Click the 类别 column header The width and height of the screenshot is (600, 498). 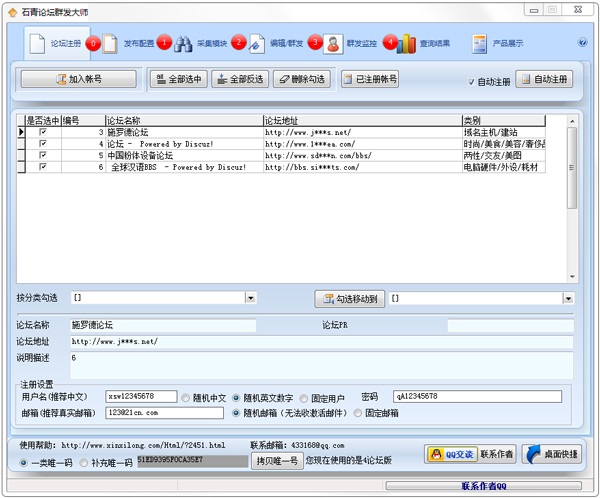point(504,121)
